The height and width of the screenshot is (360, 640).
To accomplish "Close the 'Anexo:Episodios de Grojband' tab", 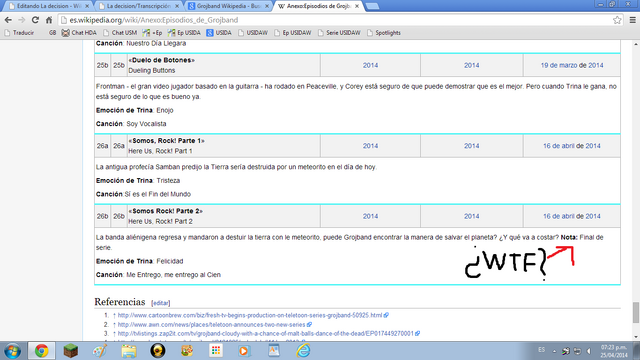I will (x=357, y=6).
